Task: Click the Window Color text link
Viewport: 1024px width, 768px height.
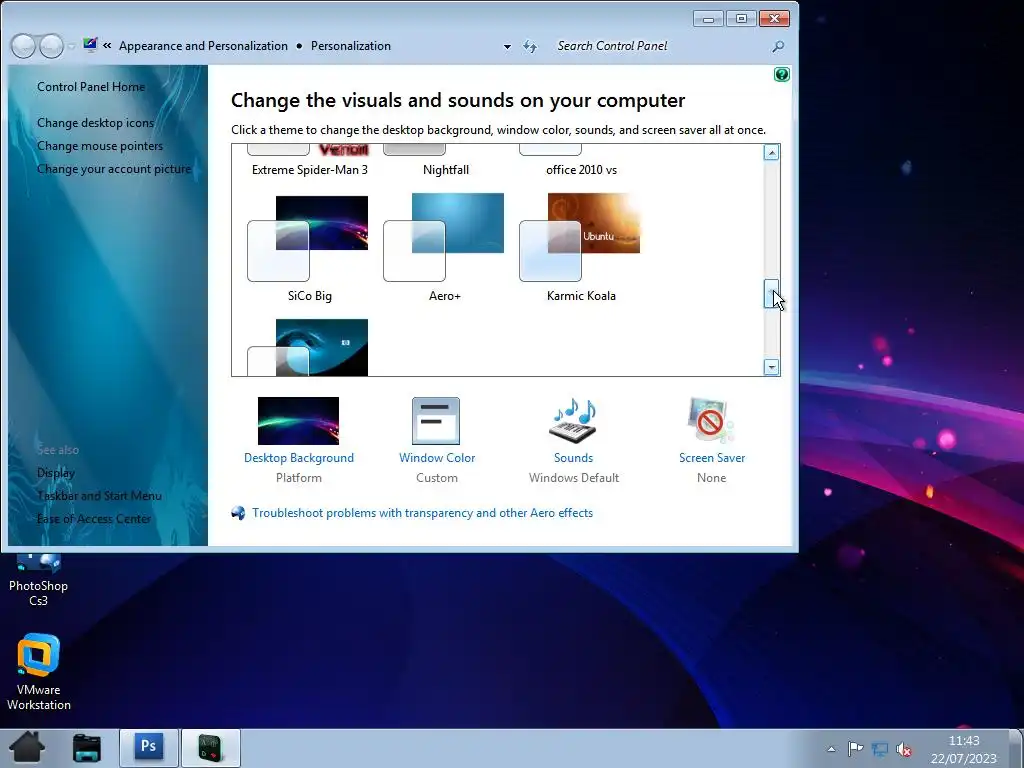Action: (437, 458)
